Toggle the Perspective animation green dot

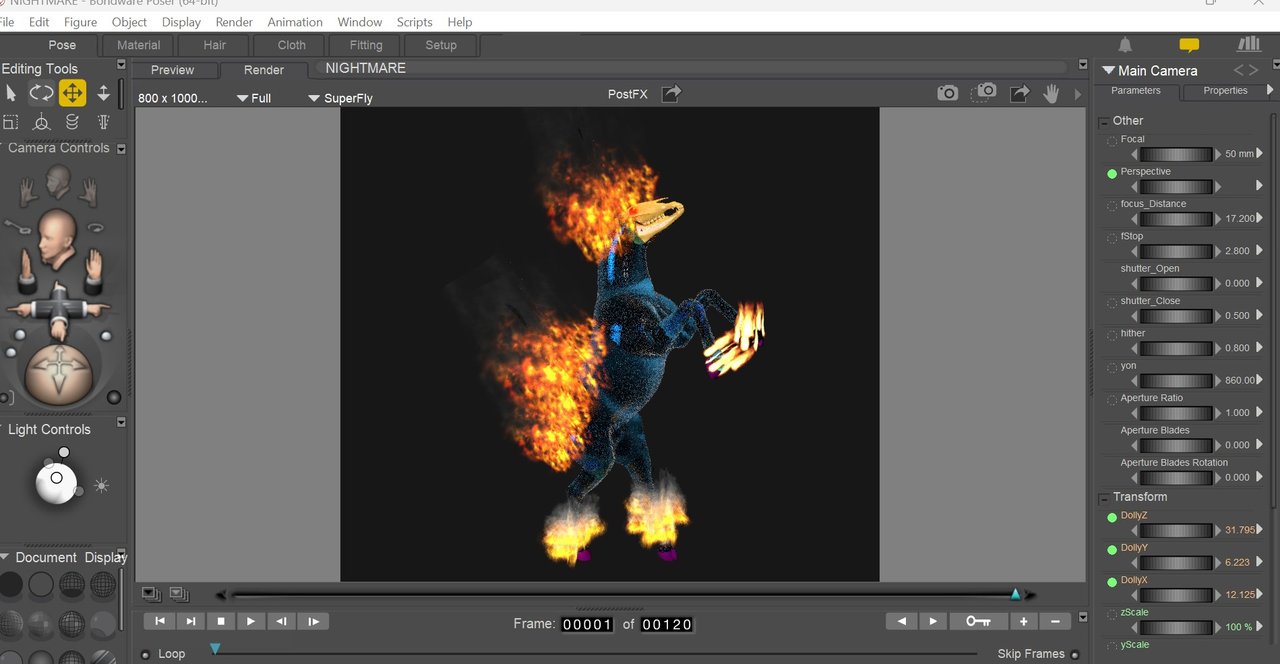tap(1112, 173)
